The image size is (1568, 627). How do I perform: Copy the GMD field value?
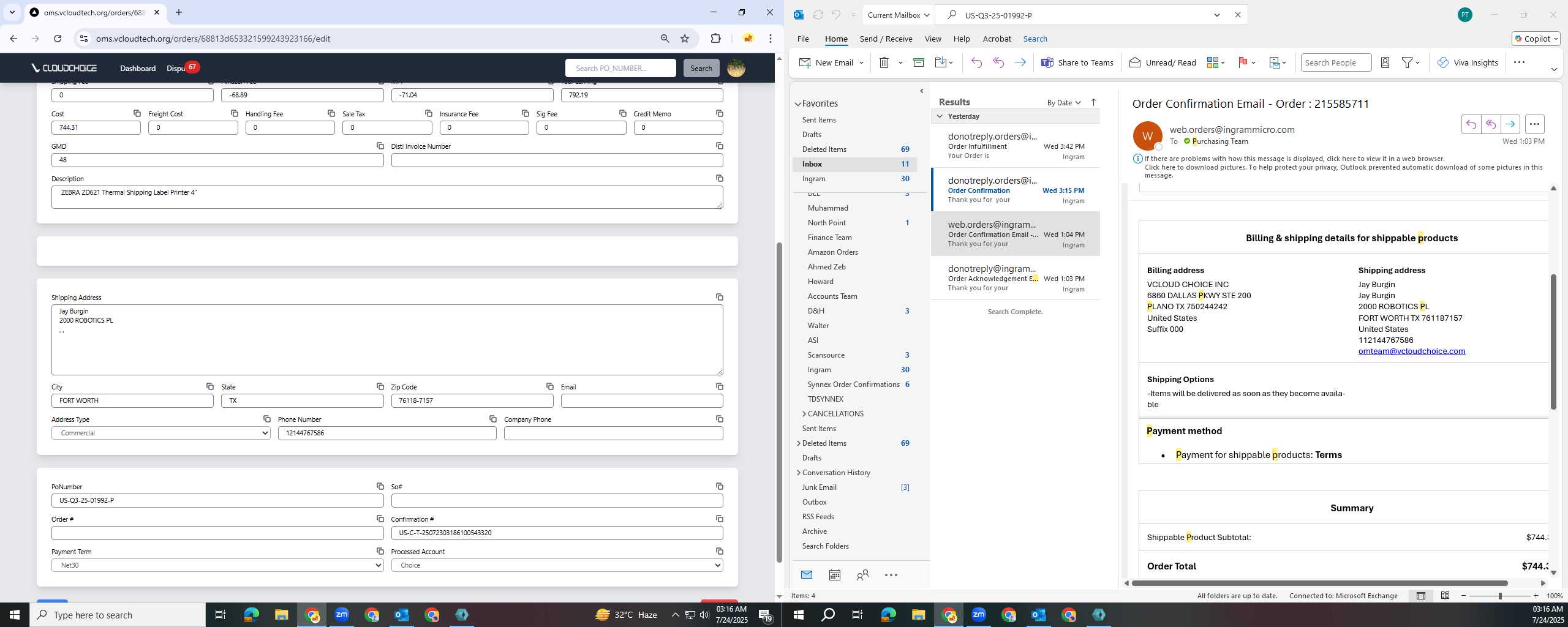click(380, 146)
